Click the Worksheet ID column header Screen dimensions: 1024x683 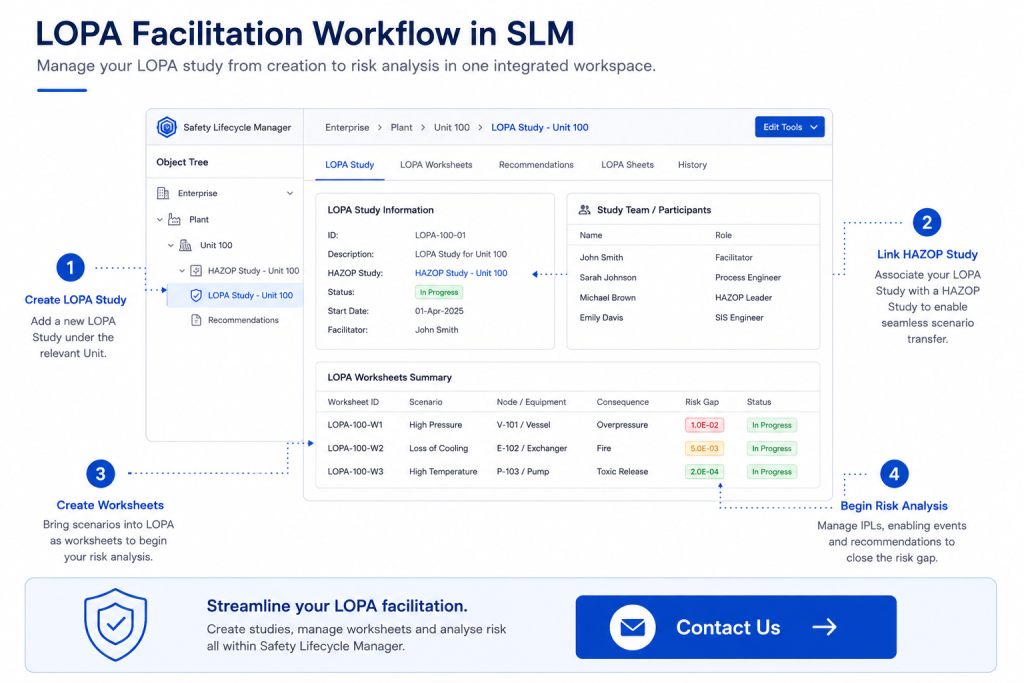[353, 402]
